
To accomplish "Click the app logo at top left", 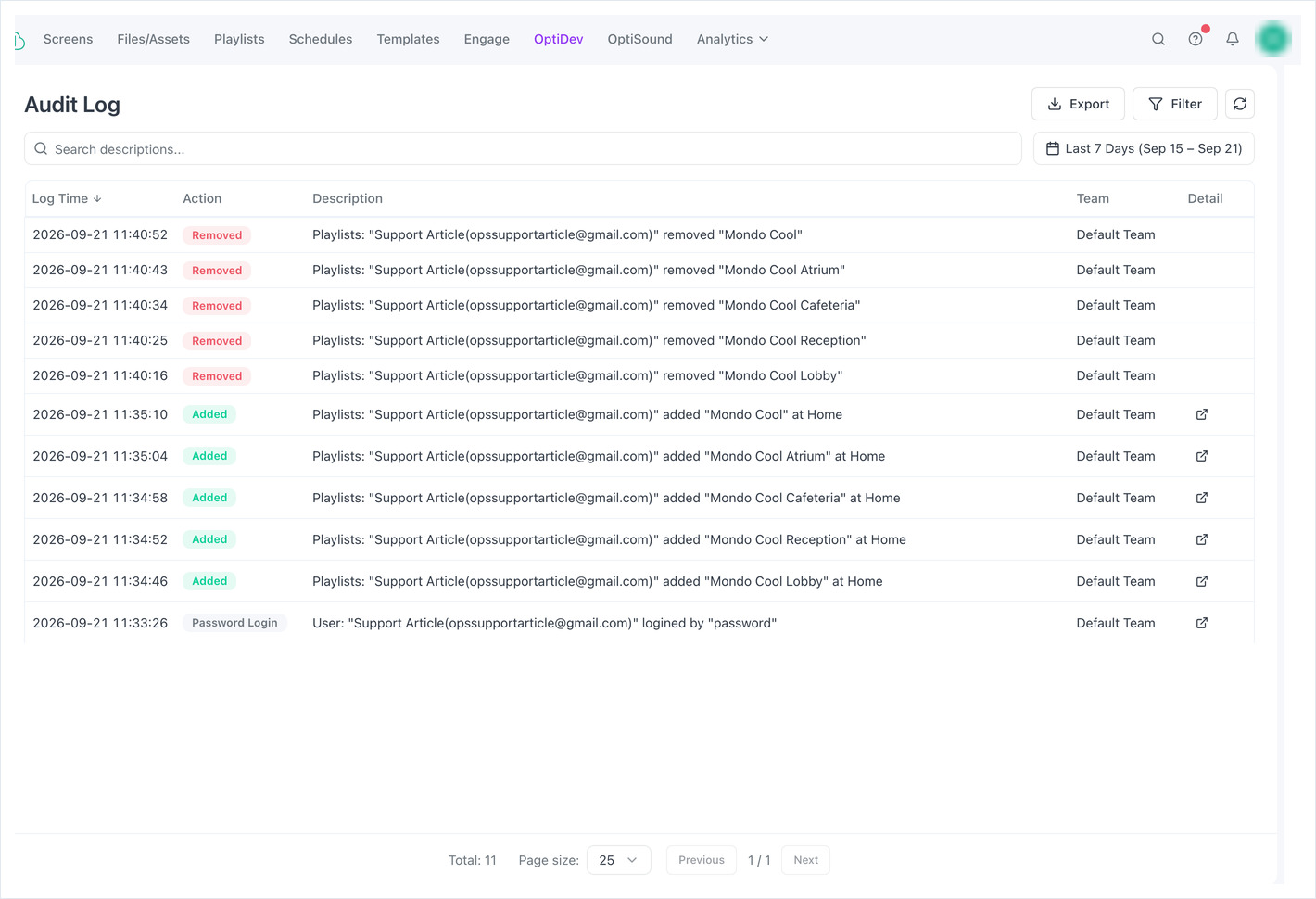I will click(x=19, y=40).
